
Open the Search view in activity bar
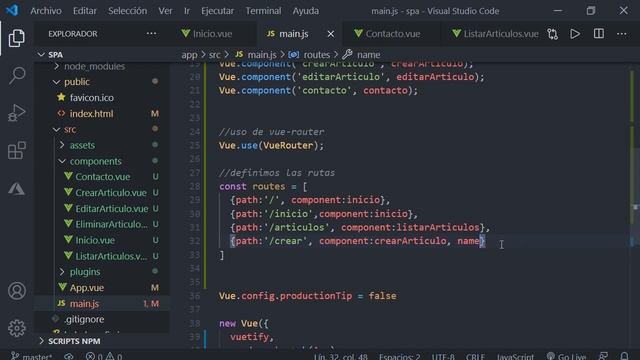17,76
